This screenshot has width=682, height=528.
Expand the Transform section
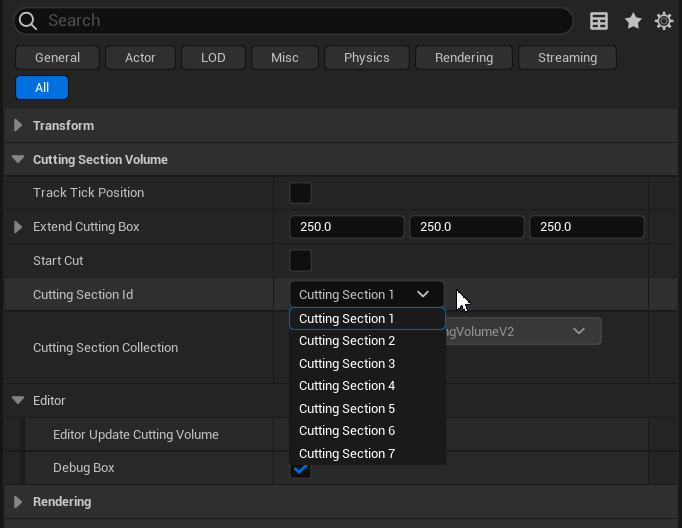(18, 126)
